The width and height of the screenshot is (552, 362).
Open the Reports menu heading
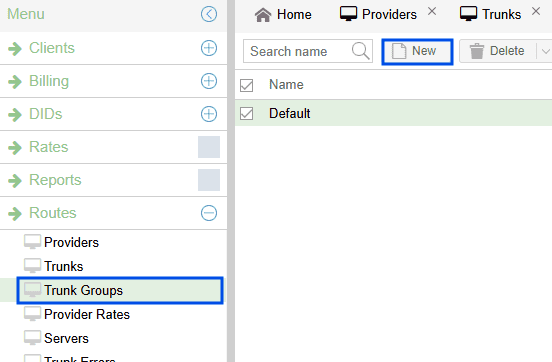pyautogui.click(x=55, y=180)
